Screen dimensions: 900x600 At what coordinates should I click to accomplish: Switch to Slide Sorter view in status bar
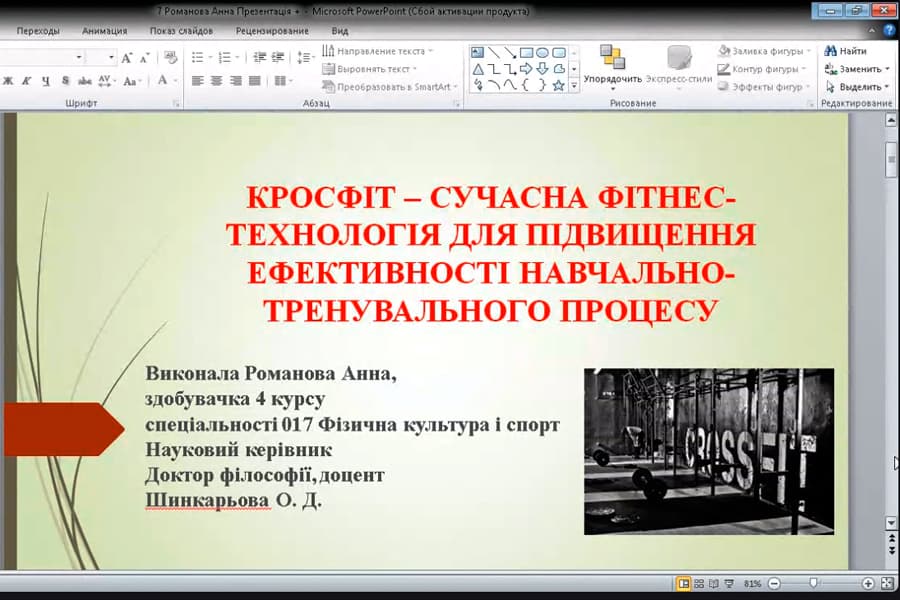point(699,581)
